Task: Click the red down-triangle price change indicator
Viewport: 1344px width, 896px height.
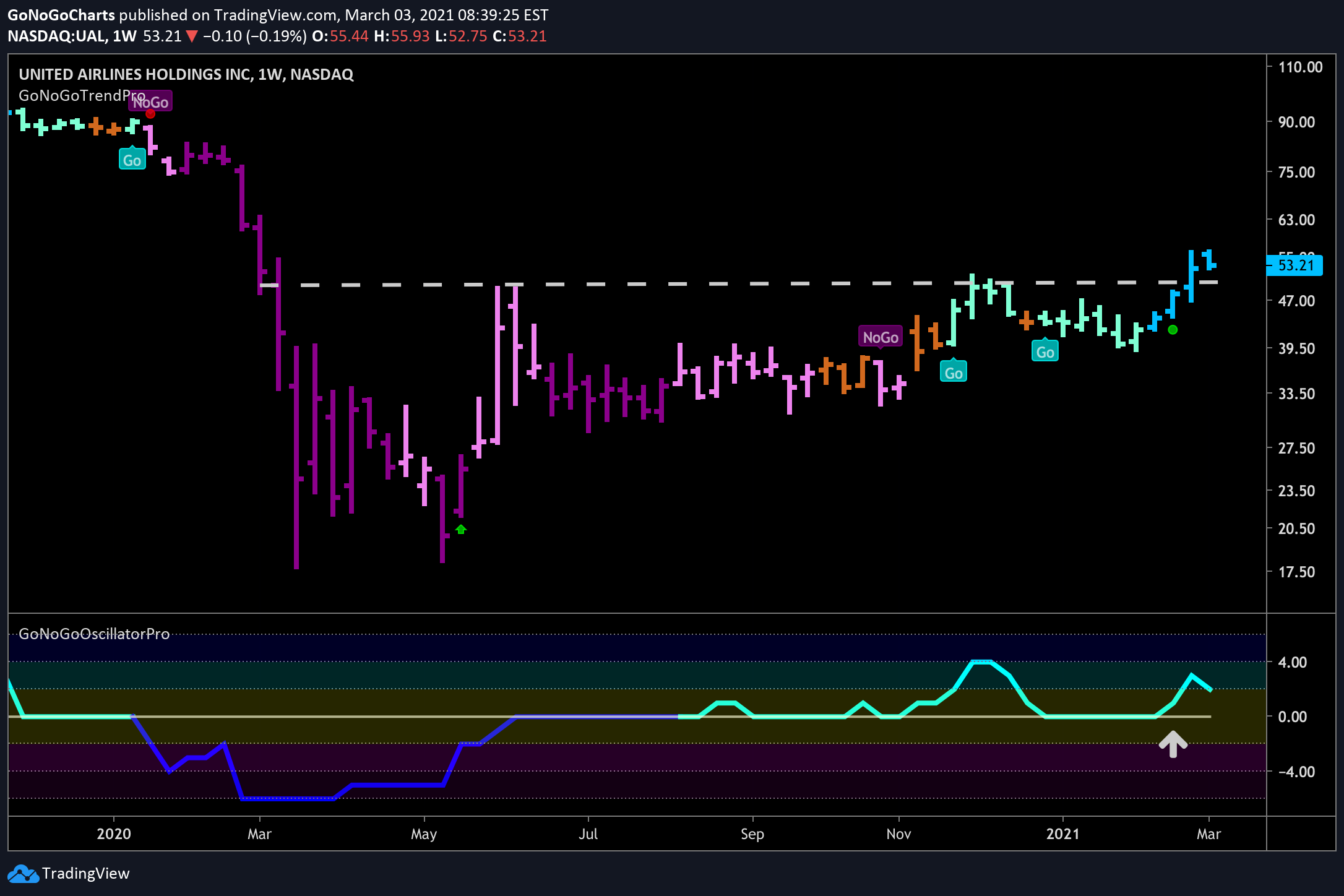Action: click(192, 37)
